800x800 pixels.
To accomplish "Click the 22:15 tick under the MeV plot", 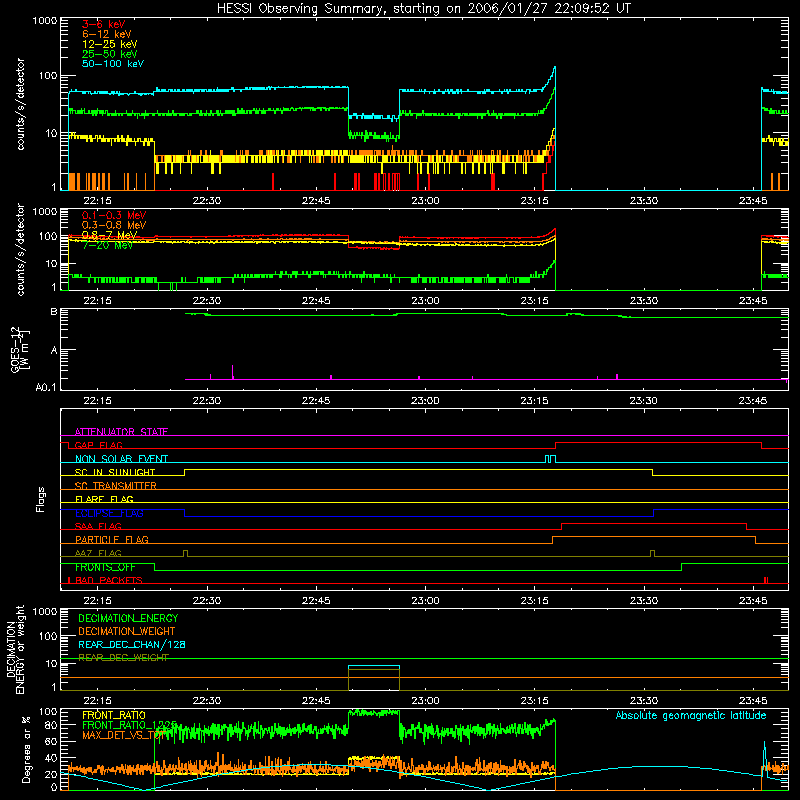I will [97, 301].
